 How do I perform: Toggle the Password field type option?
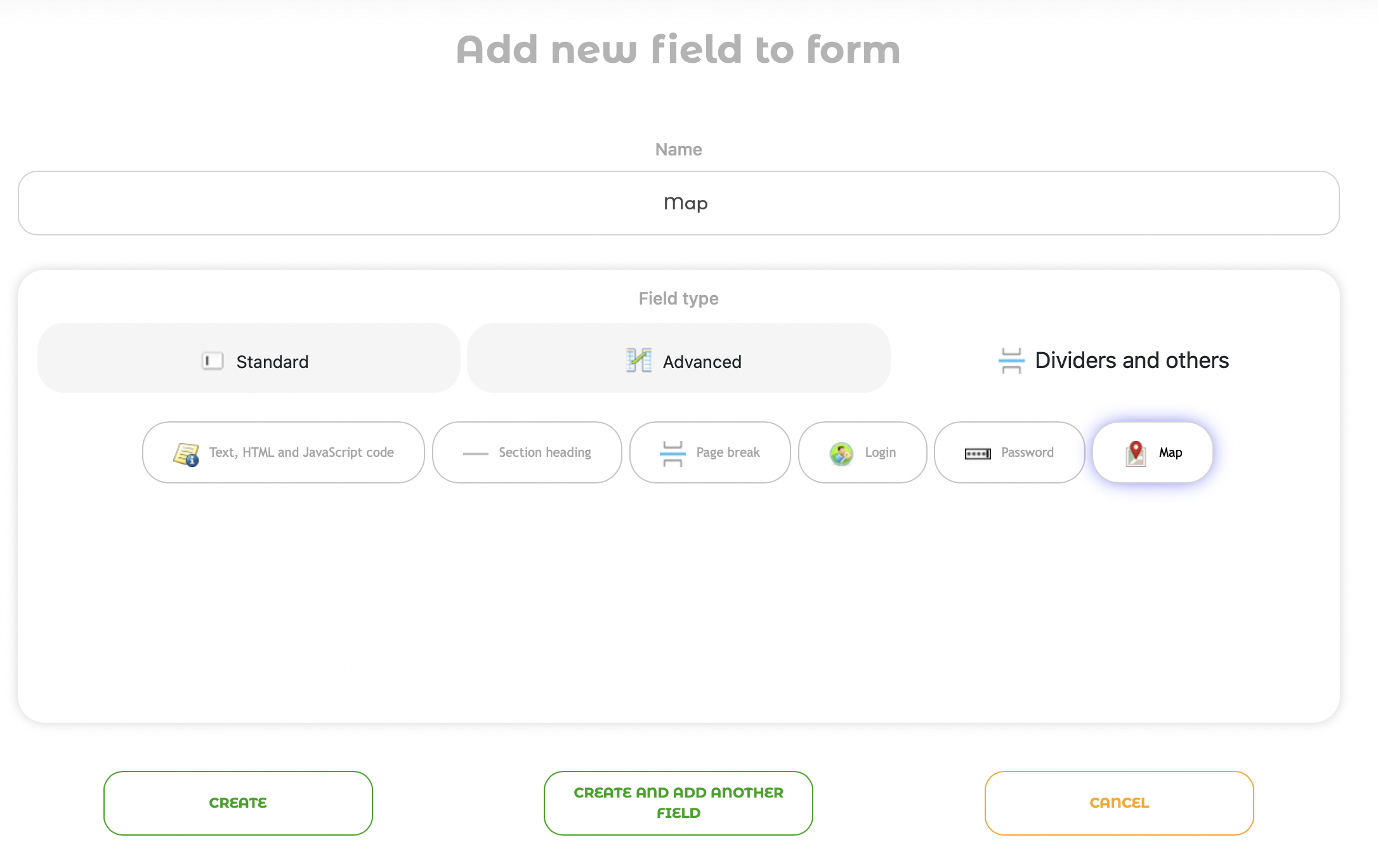coord(1007,452)
